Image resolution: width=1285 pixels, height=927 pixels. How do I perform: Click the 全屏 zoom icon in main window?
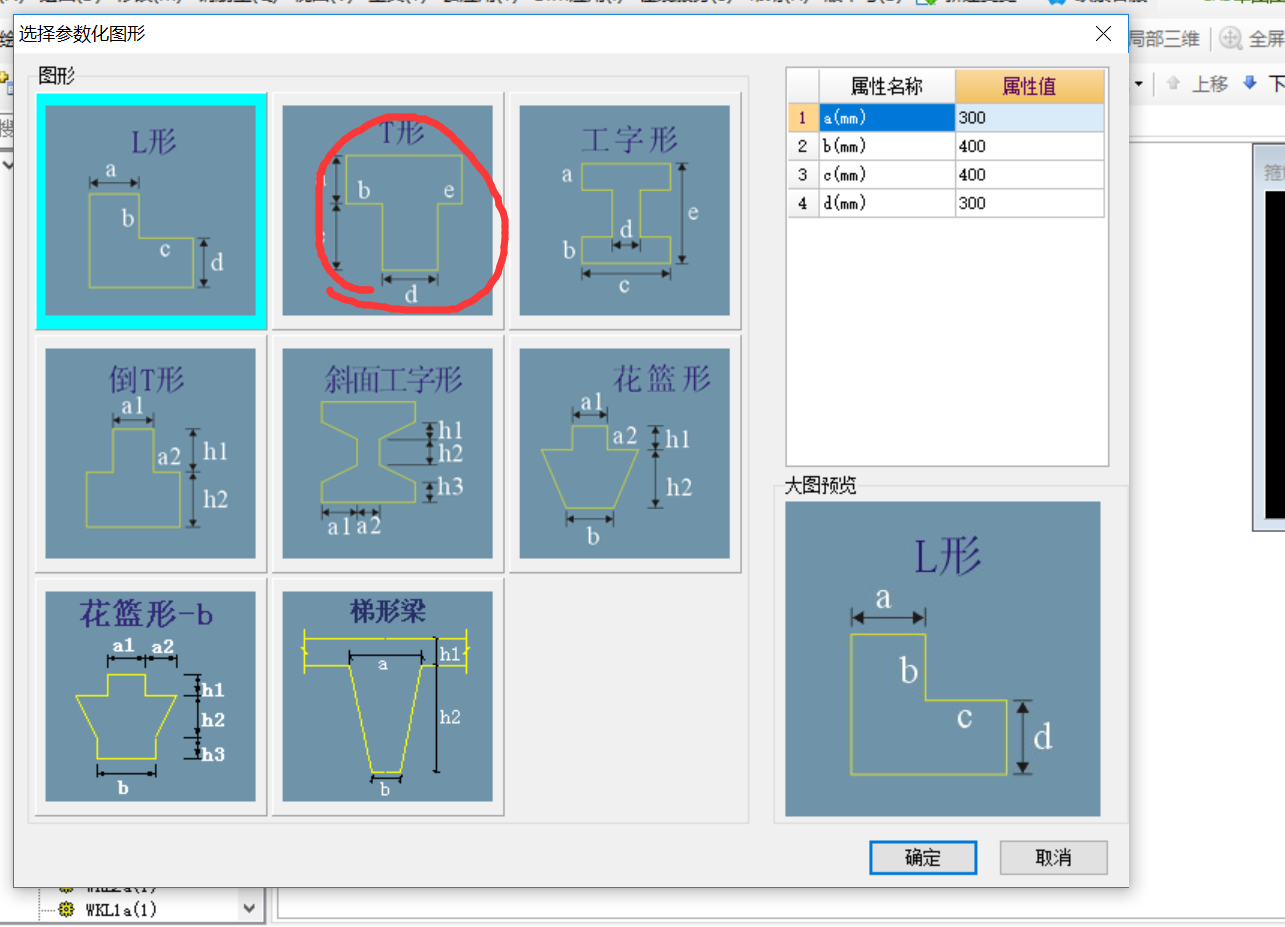1230,39
